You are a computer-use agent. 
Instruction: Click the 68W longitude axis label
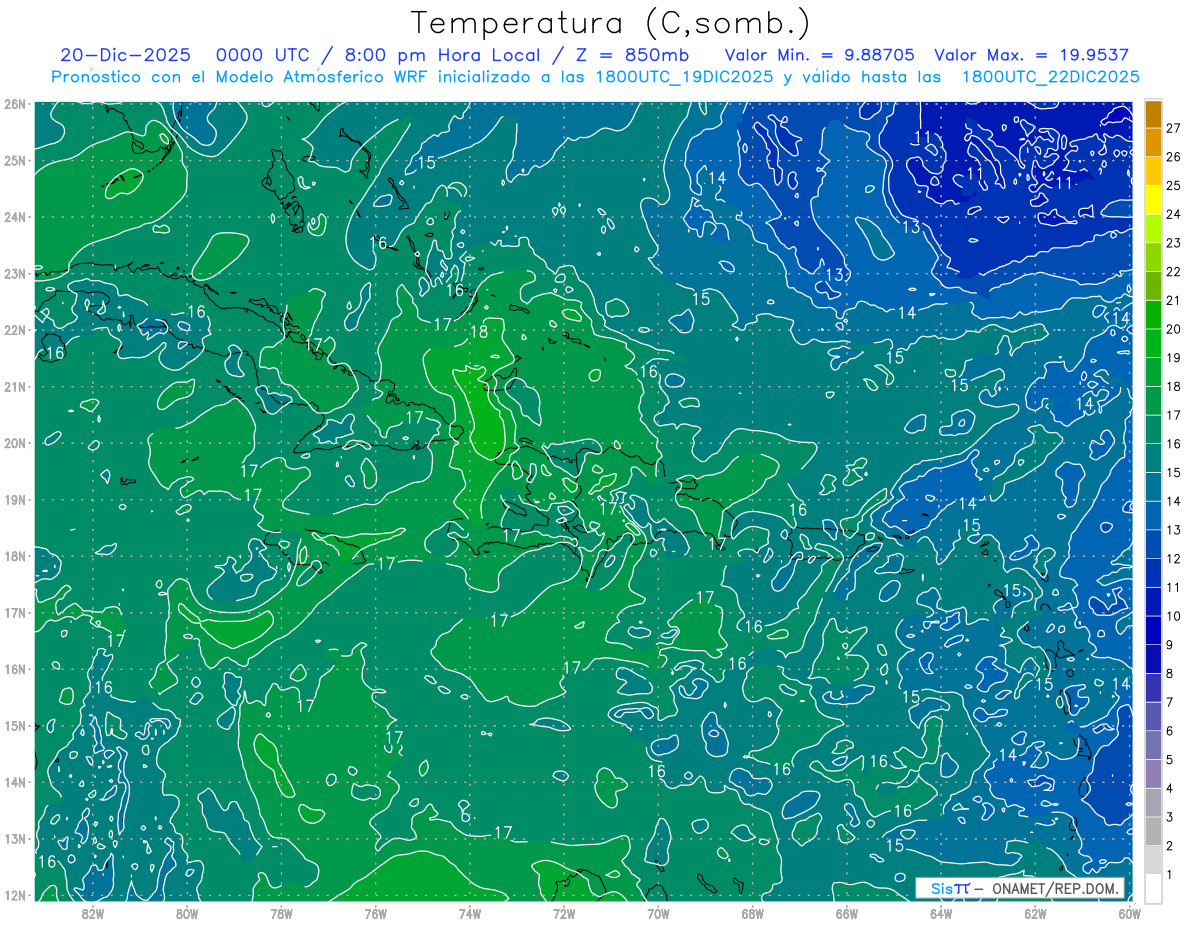pyautogui.click(x=753, y=913)
